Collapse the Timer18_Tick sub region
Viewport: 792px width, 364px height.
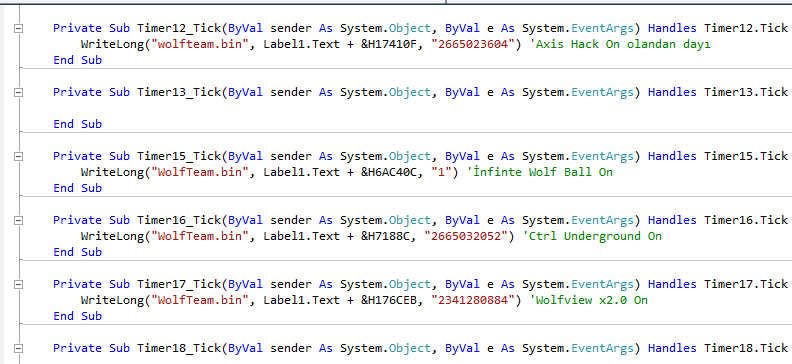tap(18, 348)
